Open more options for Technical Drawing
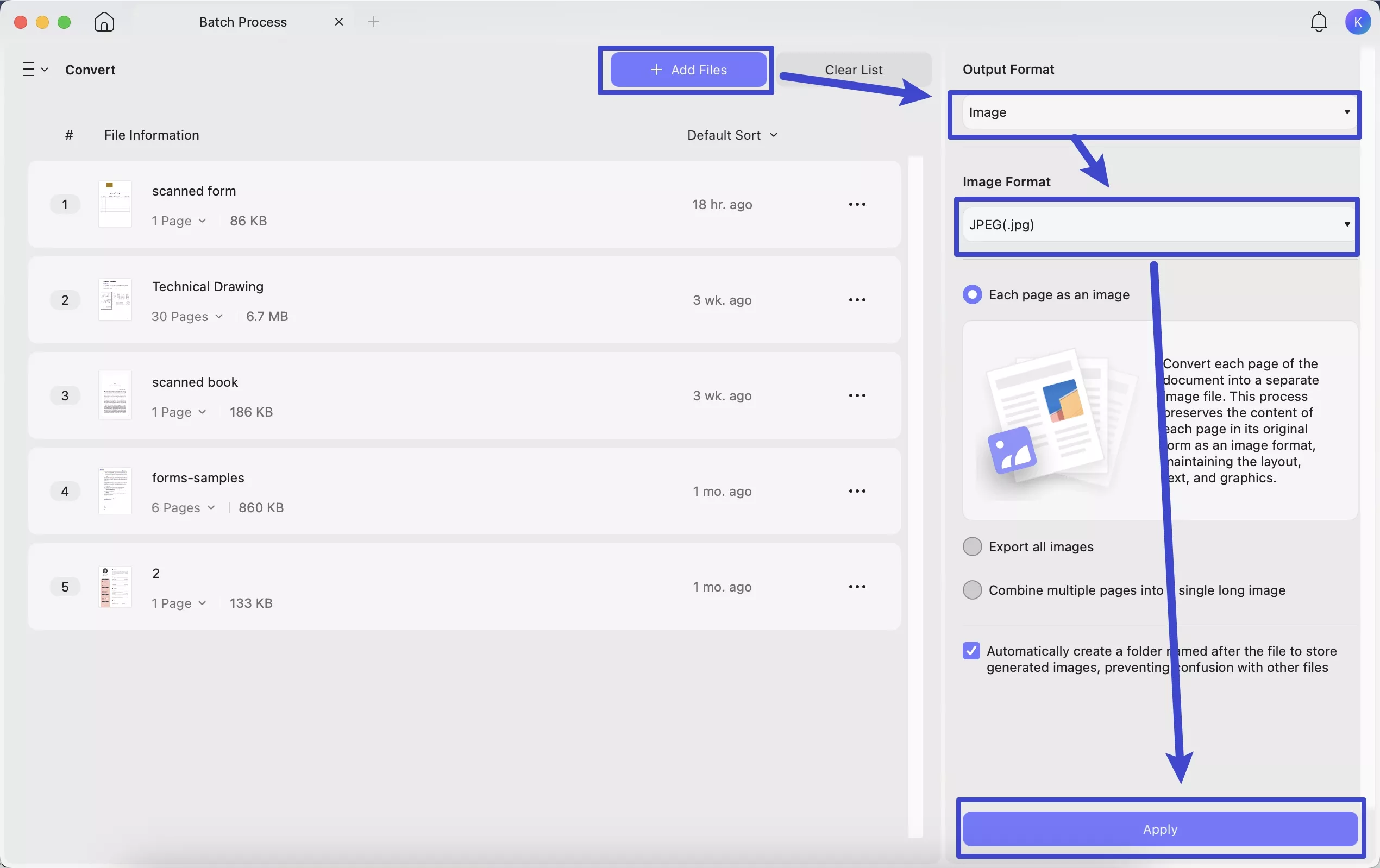The width and height of the screenshot is (1380, 868). [x=857, y=300]
